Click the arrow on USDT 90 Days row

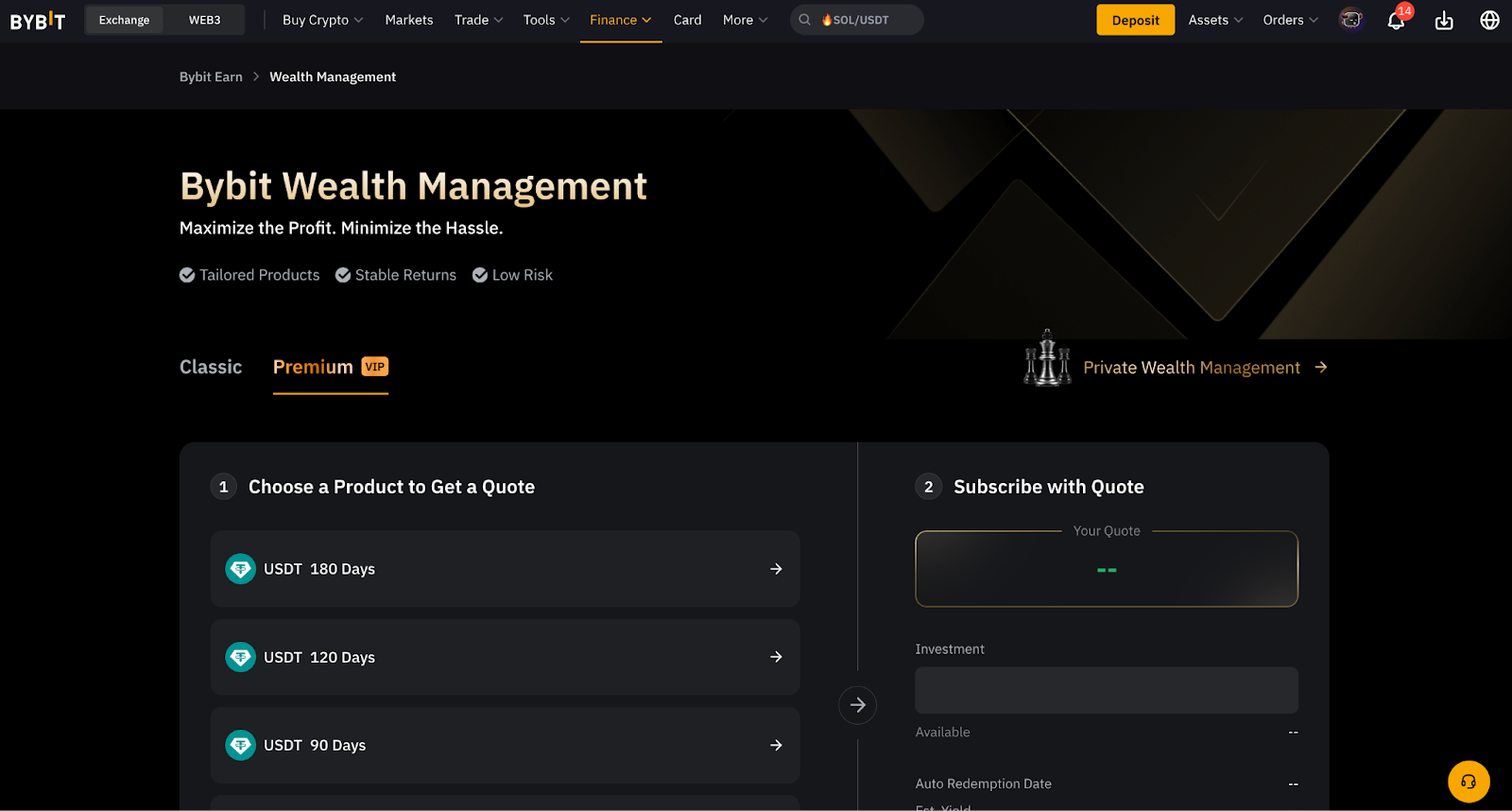[x=776, y=745]
